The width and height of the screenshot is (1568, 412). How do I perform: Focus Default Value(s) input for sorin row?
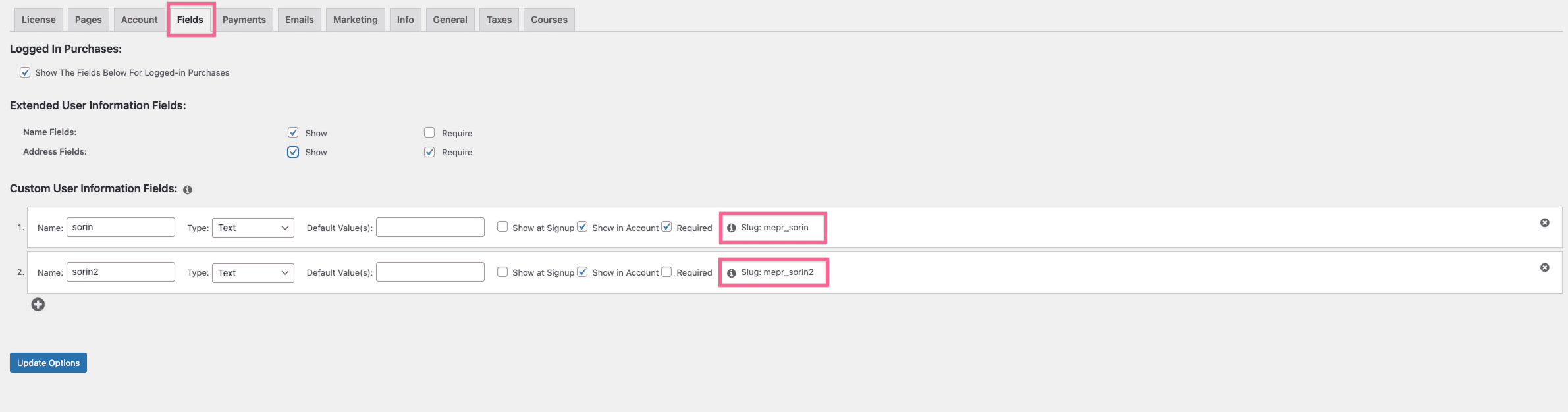430,227
